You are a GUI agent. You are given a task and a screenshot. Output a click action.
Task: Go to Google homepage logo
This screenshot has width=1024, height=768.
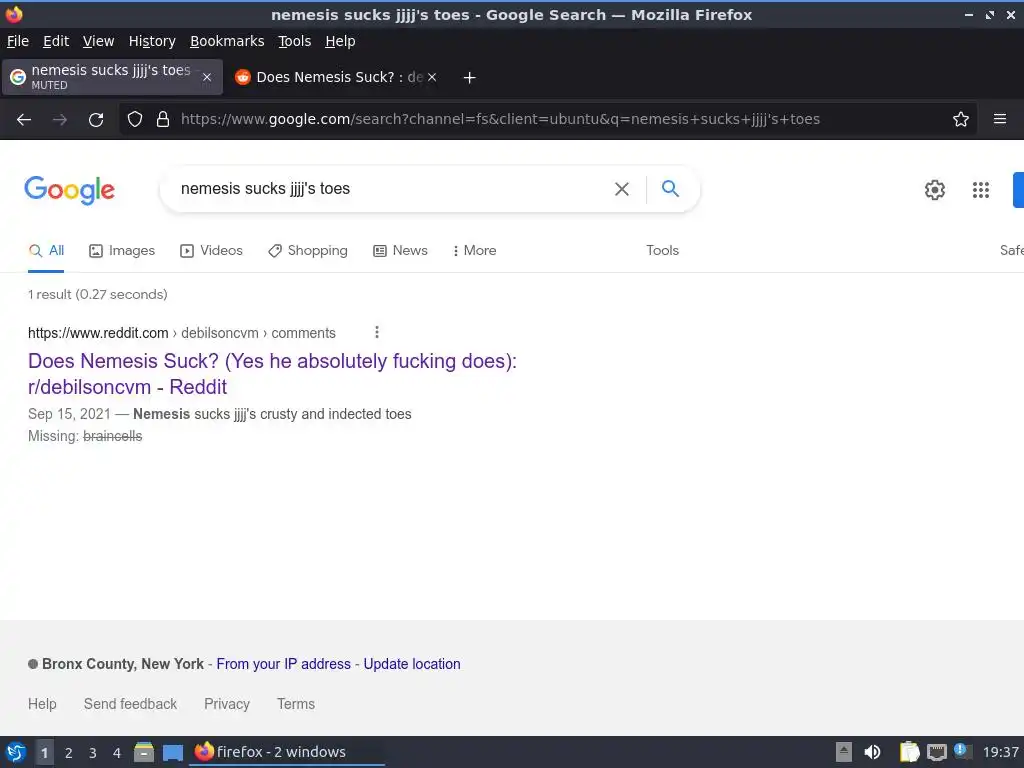70,190
